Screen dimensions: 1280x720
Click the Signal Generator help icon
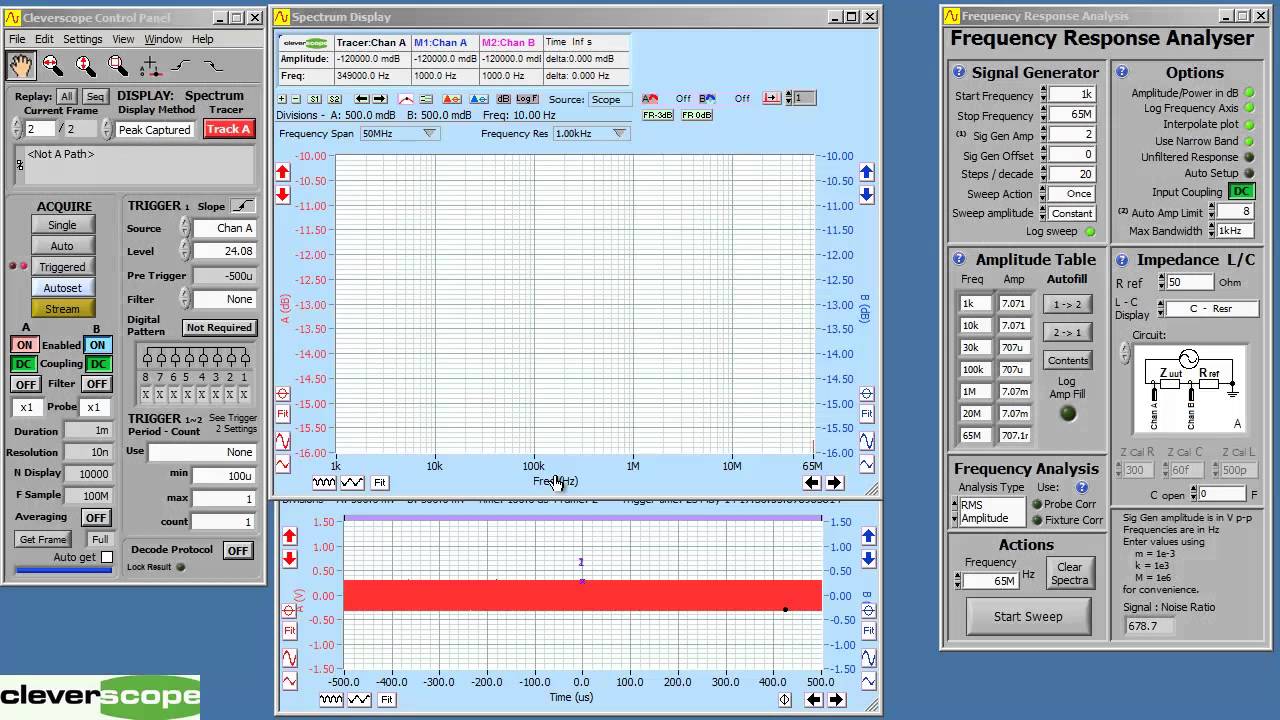pyautogui.click(x=959, y=72)
